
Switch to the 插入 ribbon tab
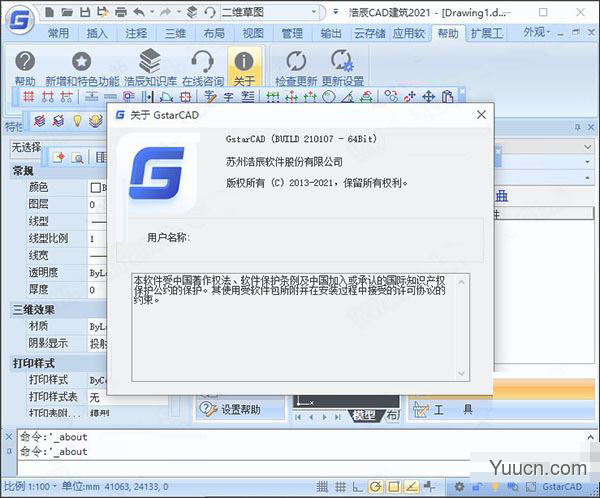point(97,34)
